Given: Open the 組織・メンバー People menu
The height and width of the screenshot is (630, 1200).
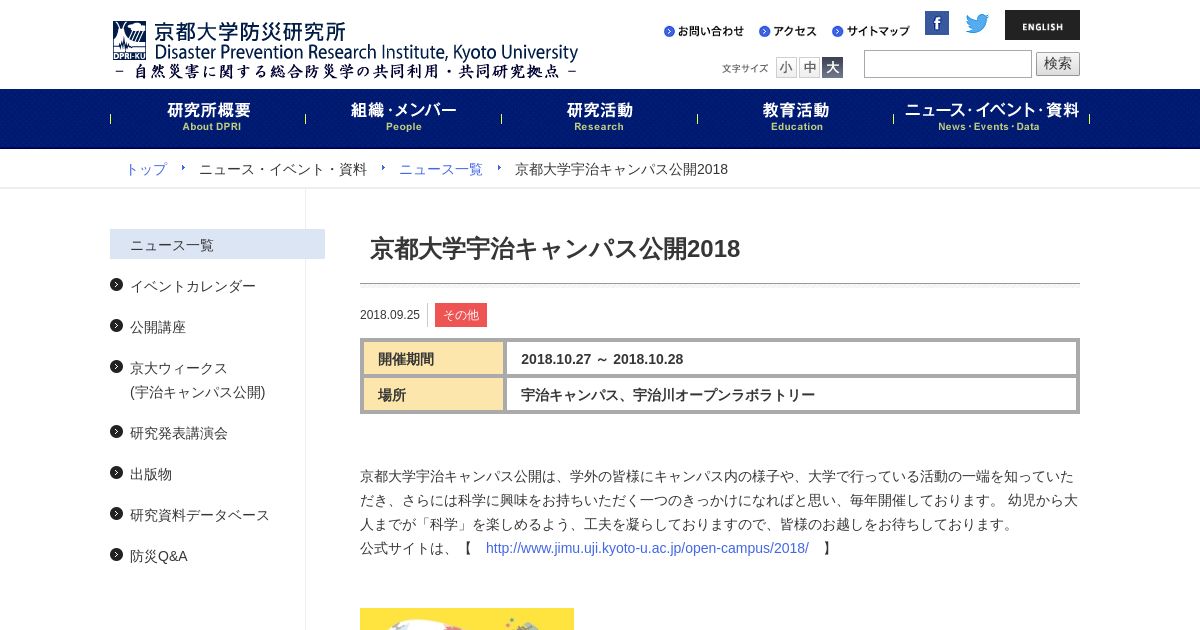Looking at the screenshot, I should tap(403, 117).
